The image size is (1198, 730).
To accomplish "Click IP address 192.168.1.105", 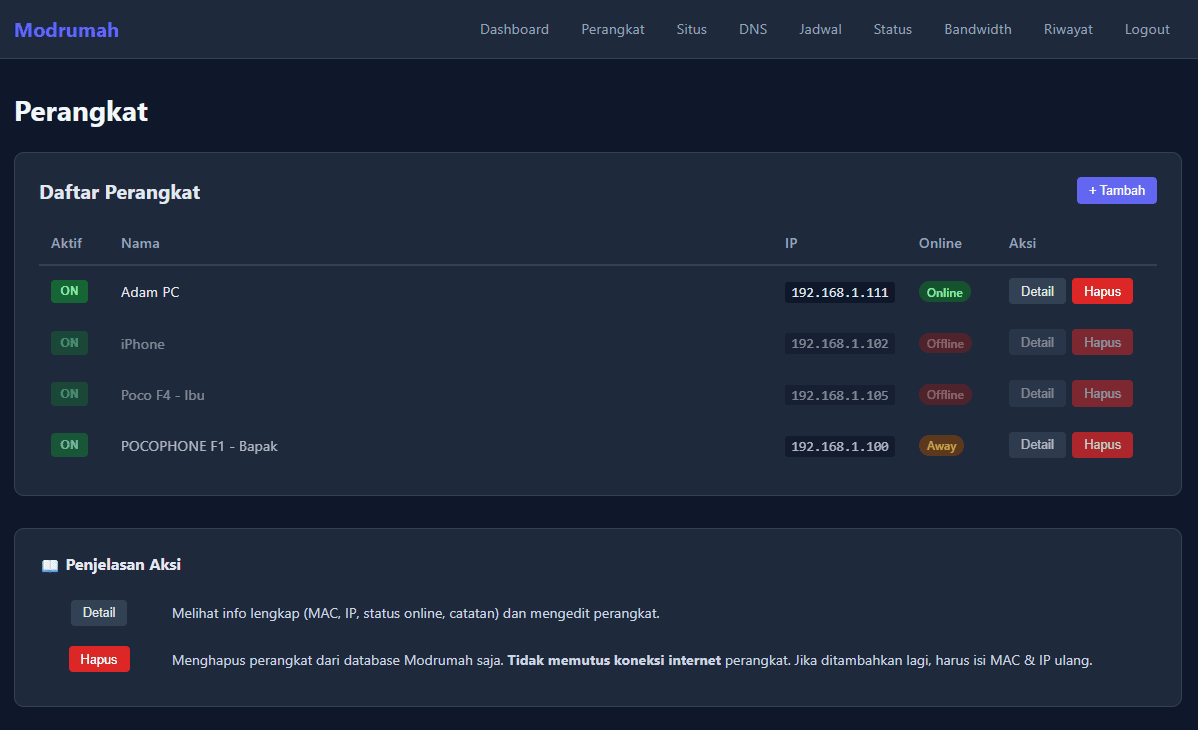I will click(840, 395).
